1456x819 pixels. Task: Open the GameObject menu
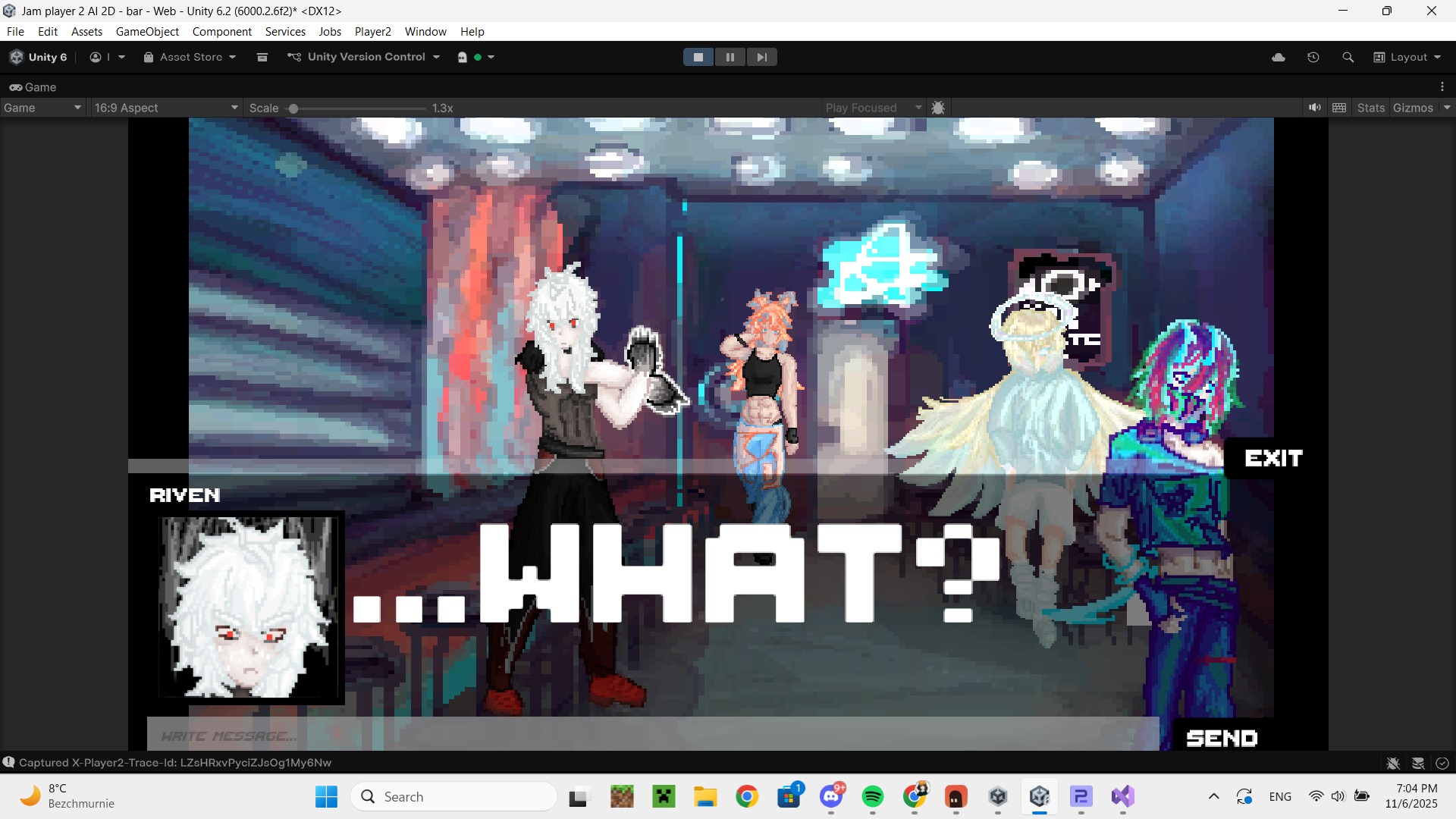click(x=147, y=32)
